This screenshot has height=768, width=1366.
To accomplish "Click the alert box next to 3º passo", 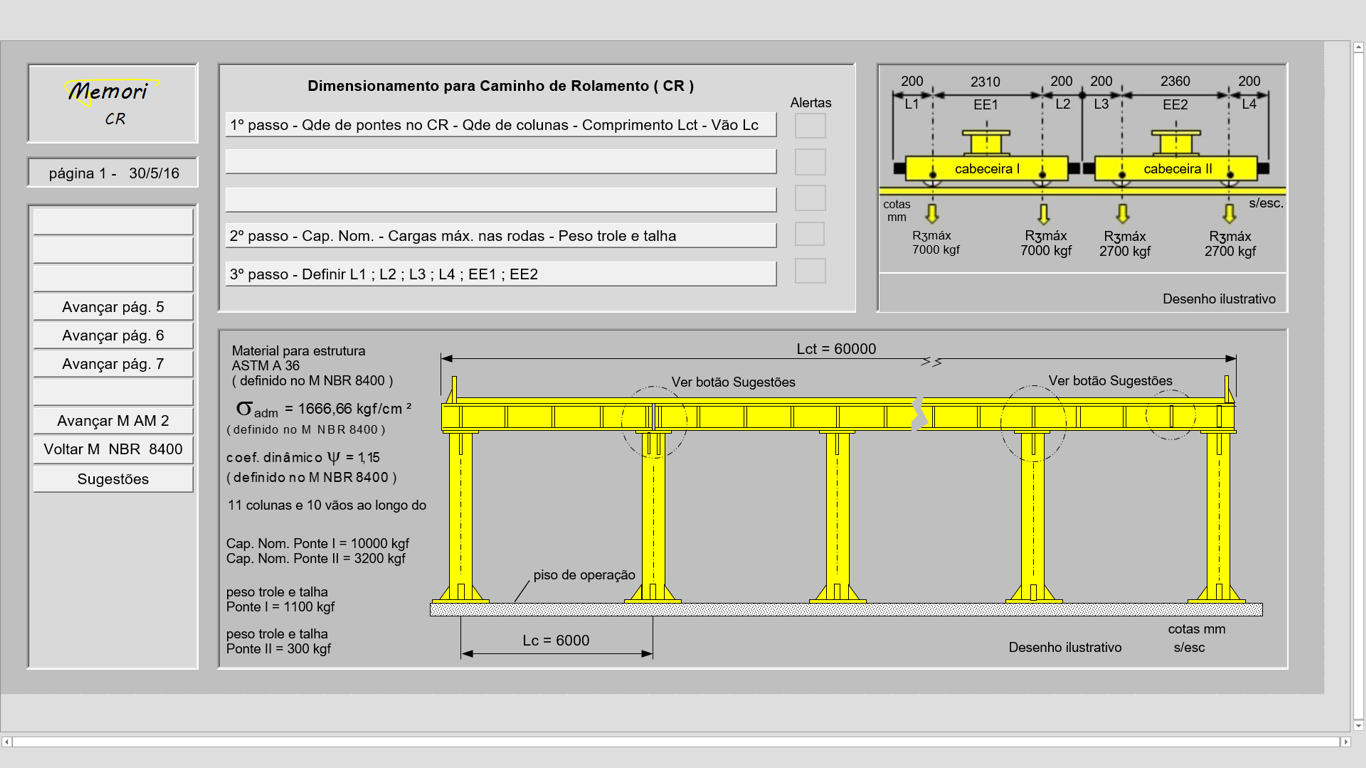I will pyautogui.click(x=810, y=271).
